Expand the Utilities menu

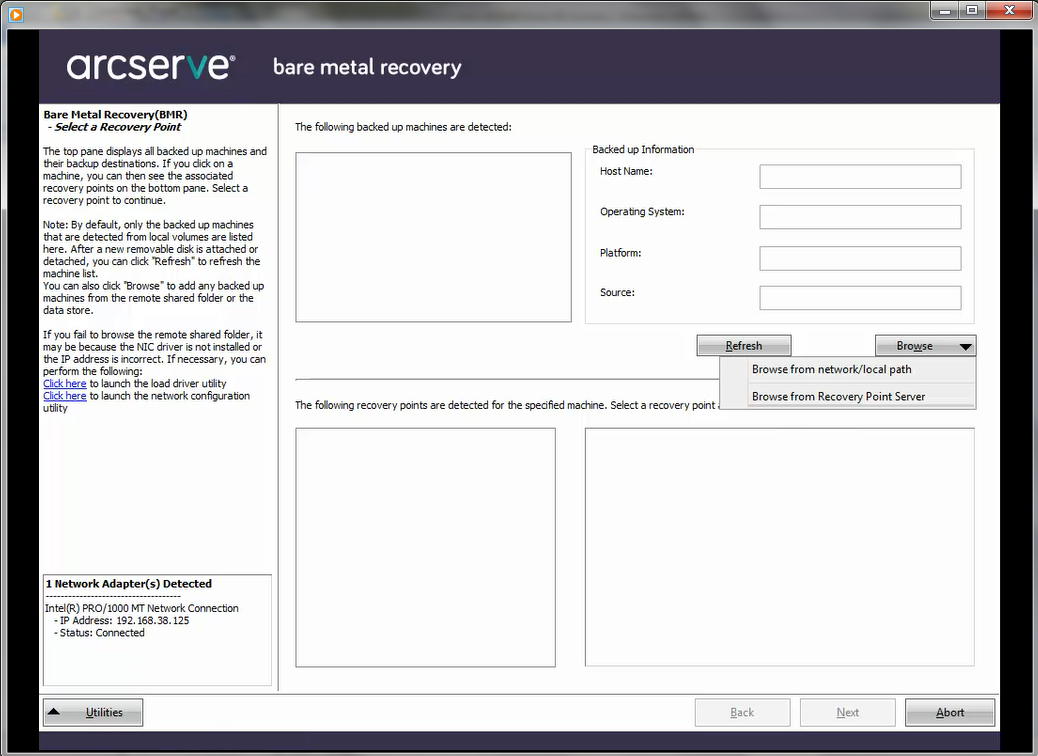[x=92, y=712]
